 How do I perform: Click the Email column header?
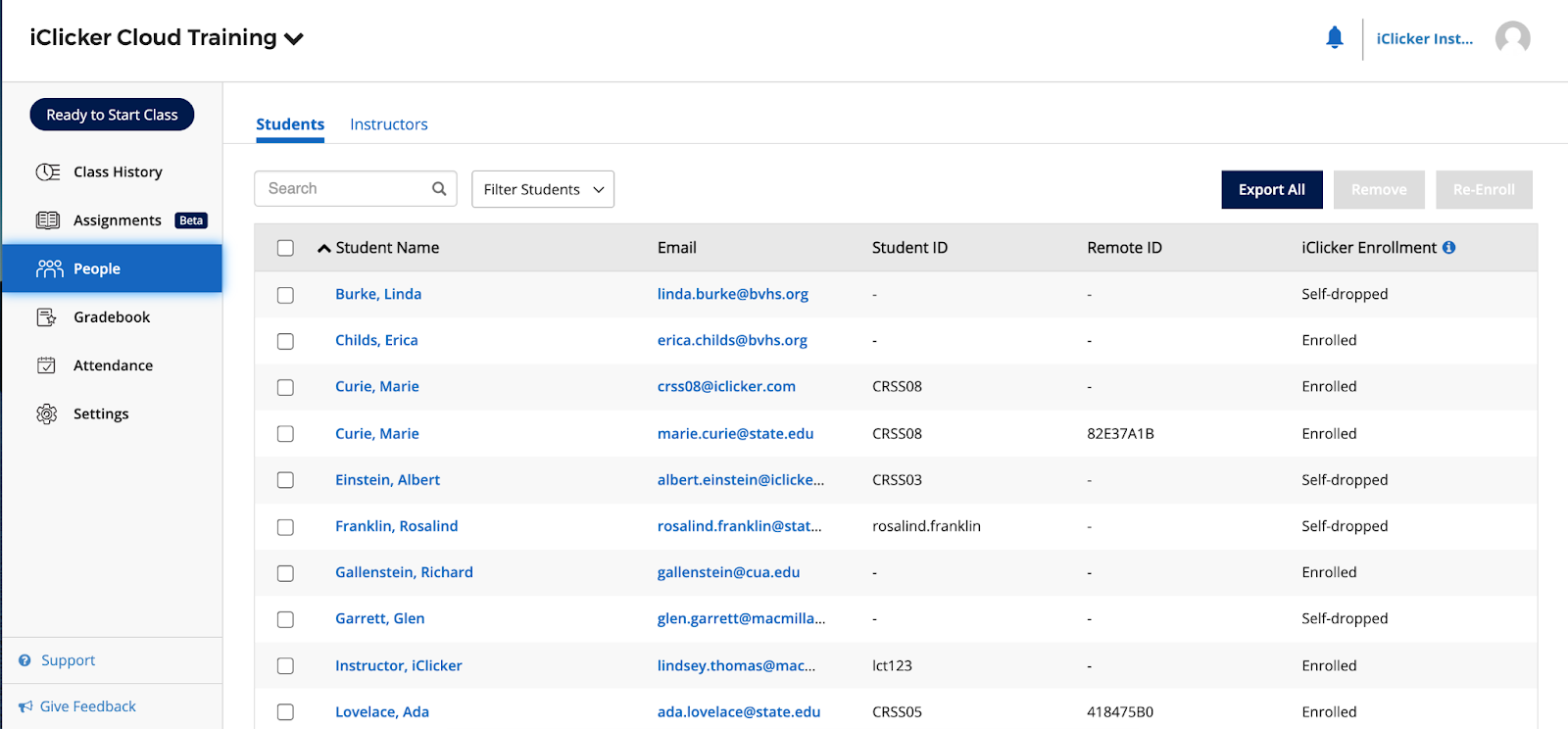(x=677, y=248)
